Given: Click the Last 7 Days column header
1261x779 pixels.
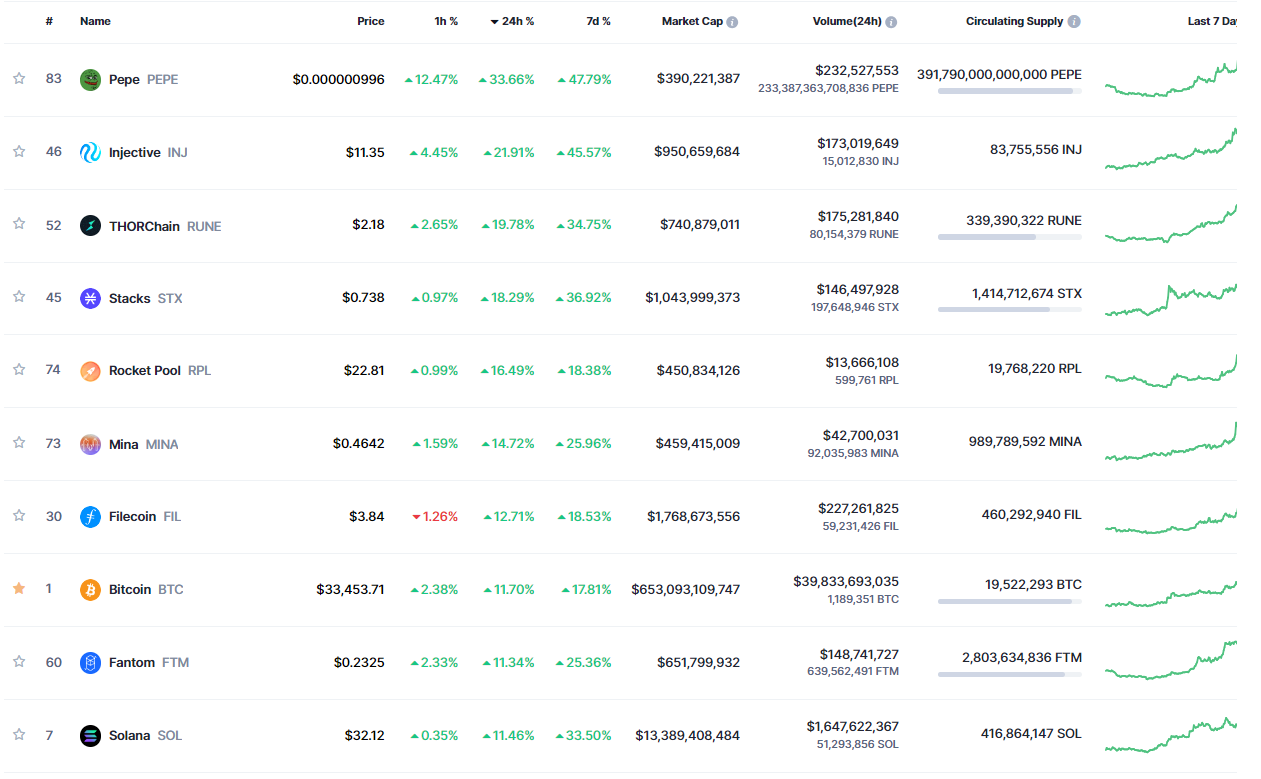Looking at the screenshot, I should coord(1212,21).
